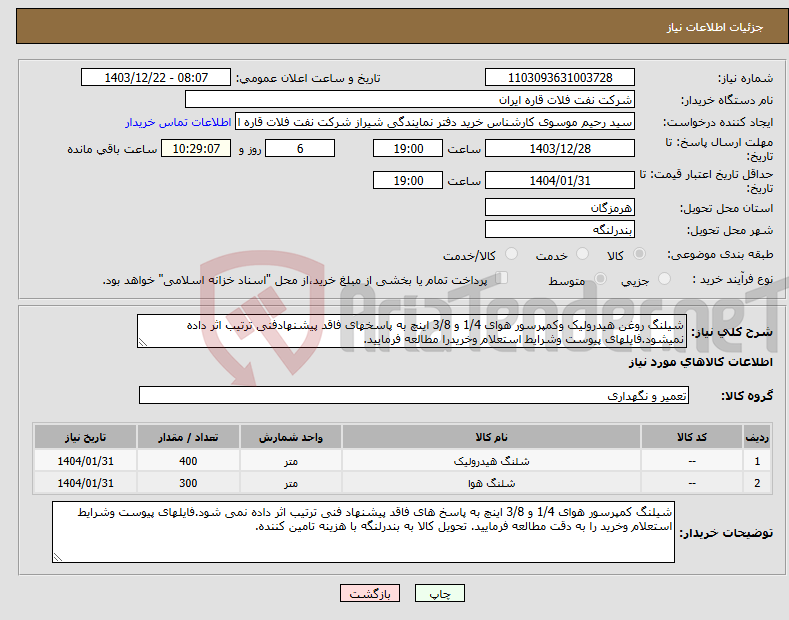This screenshot has height=620, width=789.
Task: Click the price validity date 1404/01/31
Action: coord(560,180)
